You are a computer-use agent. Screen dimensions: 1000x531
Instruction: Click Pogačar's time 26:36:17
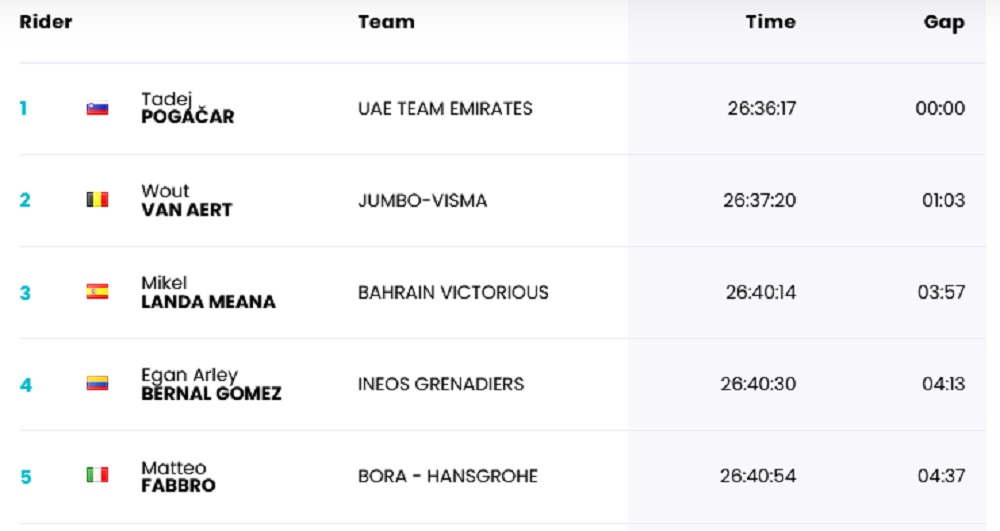tap(761, 108)
